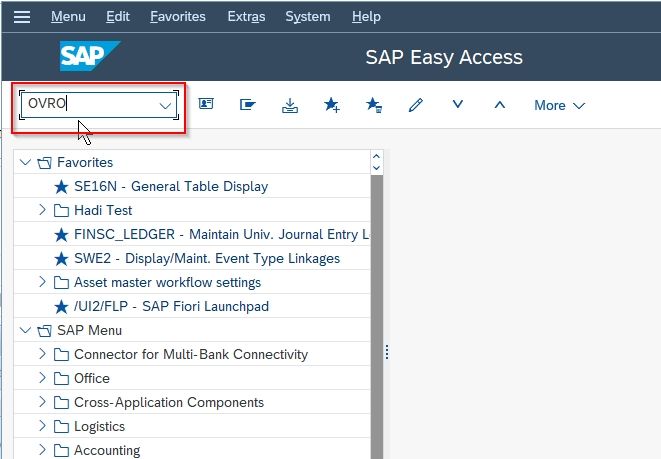The height and width of the screenshot is (459, 661).
Task: Expand the Logistics folder
Action: point(42,426)
